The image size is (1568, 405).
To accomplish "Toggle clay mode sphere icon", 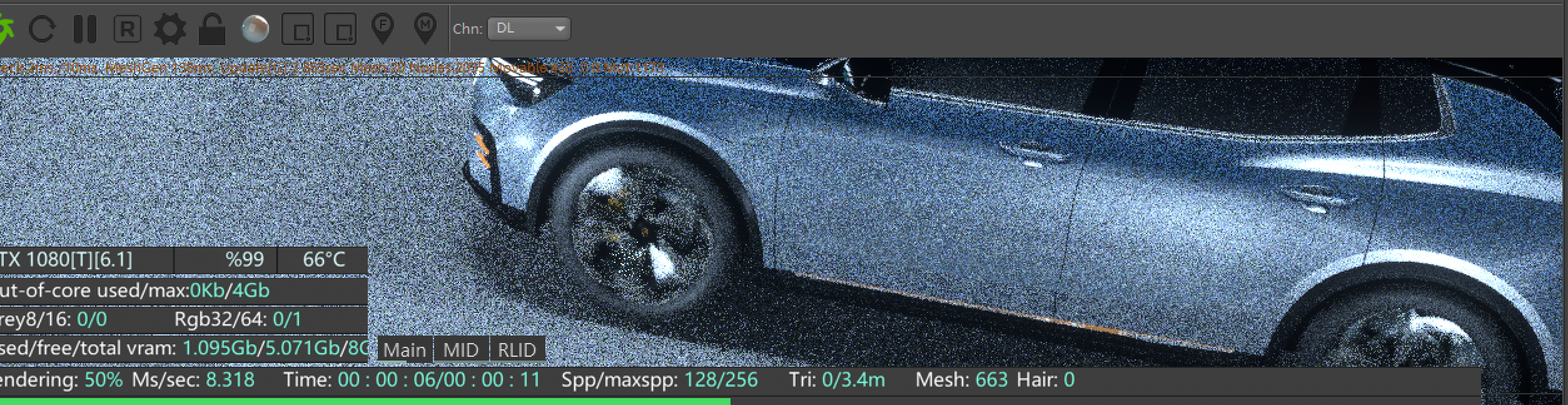I will click(x=255, y=29).
